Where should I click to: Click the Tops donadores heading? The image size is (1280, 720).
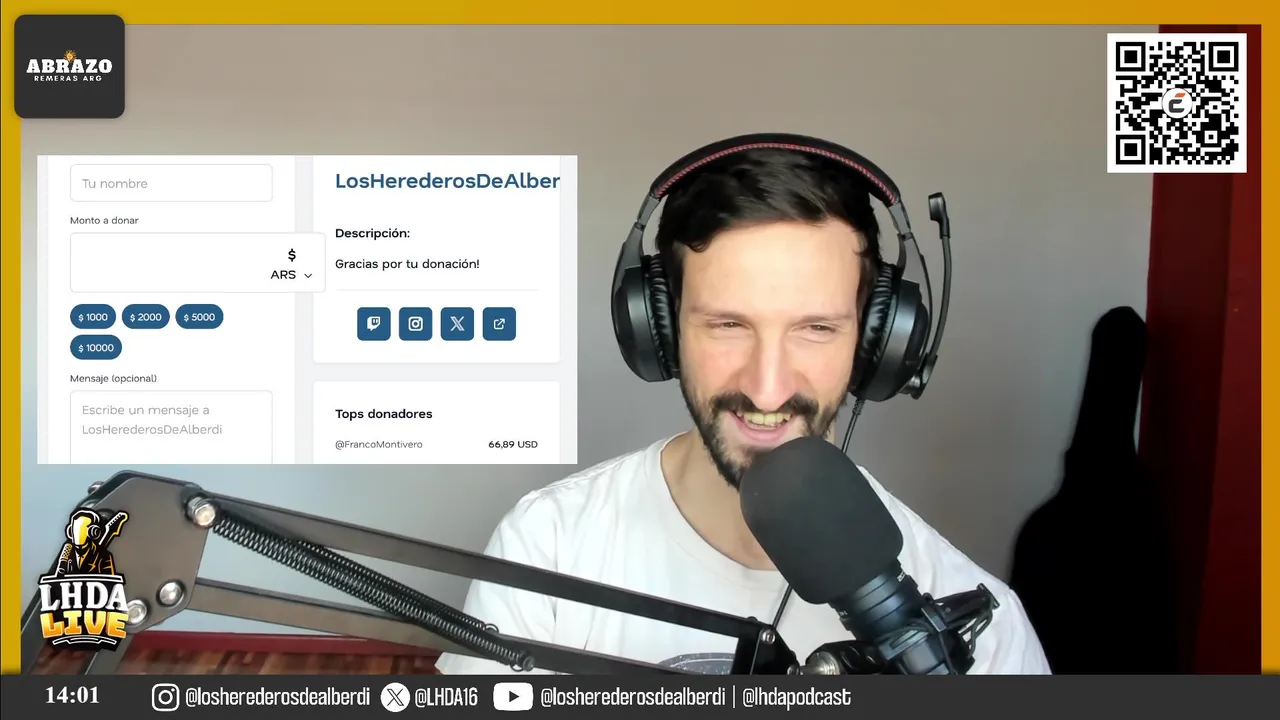point(384,414)
